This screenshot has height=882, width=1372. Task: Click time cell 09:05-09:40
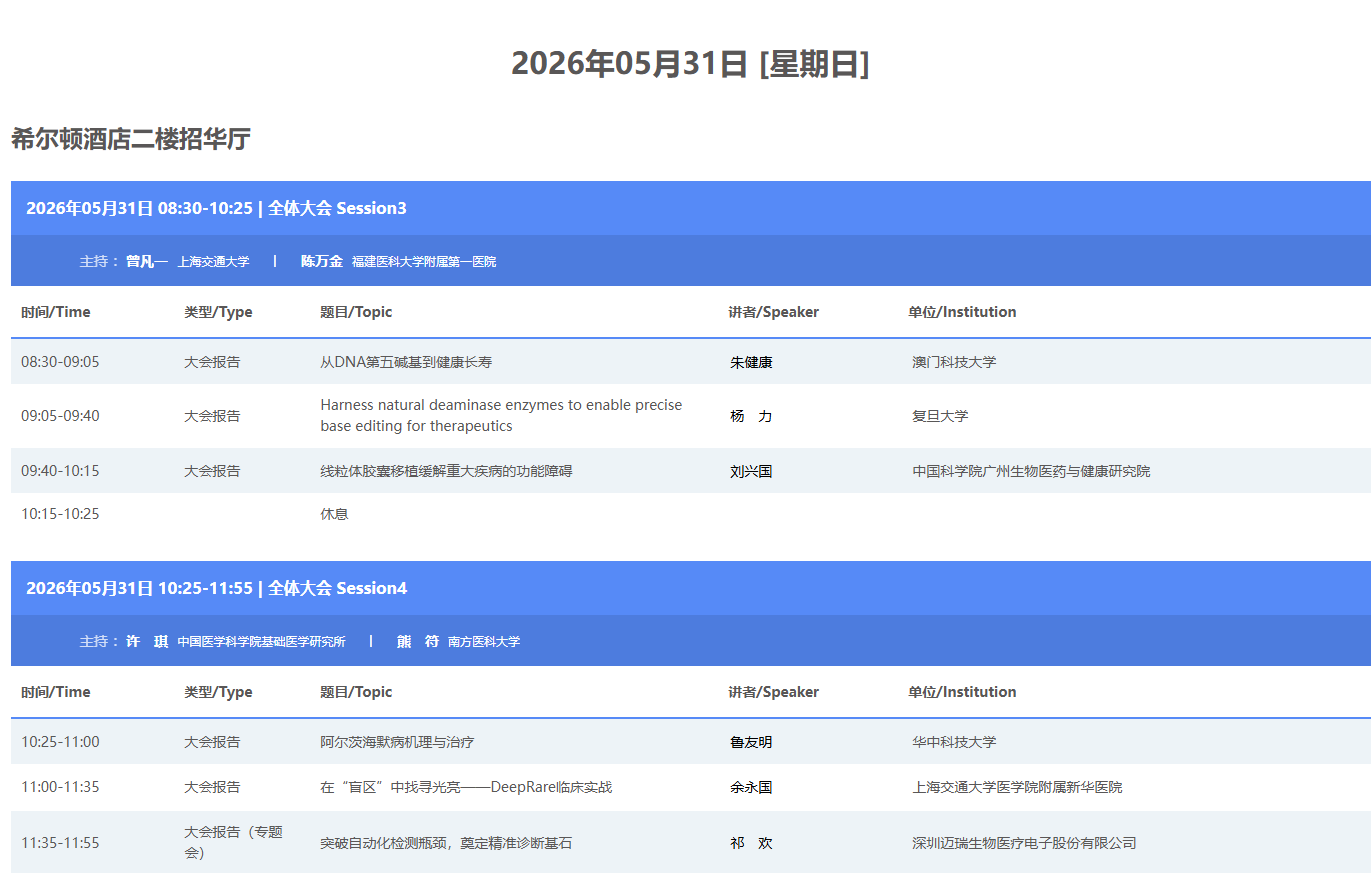(x=60, y=416)
